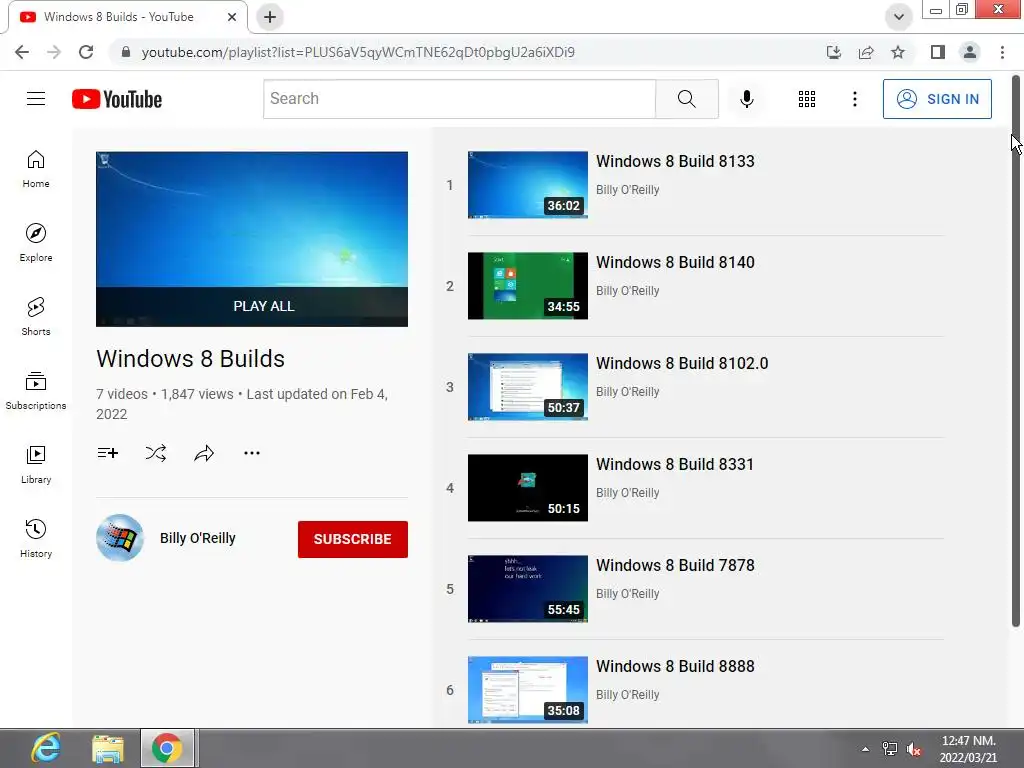Click the YouTube logo
This screenshot has width=1024, height=768.
coord(117,99)
